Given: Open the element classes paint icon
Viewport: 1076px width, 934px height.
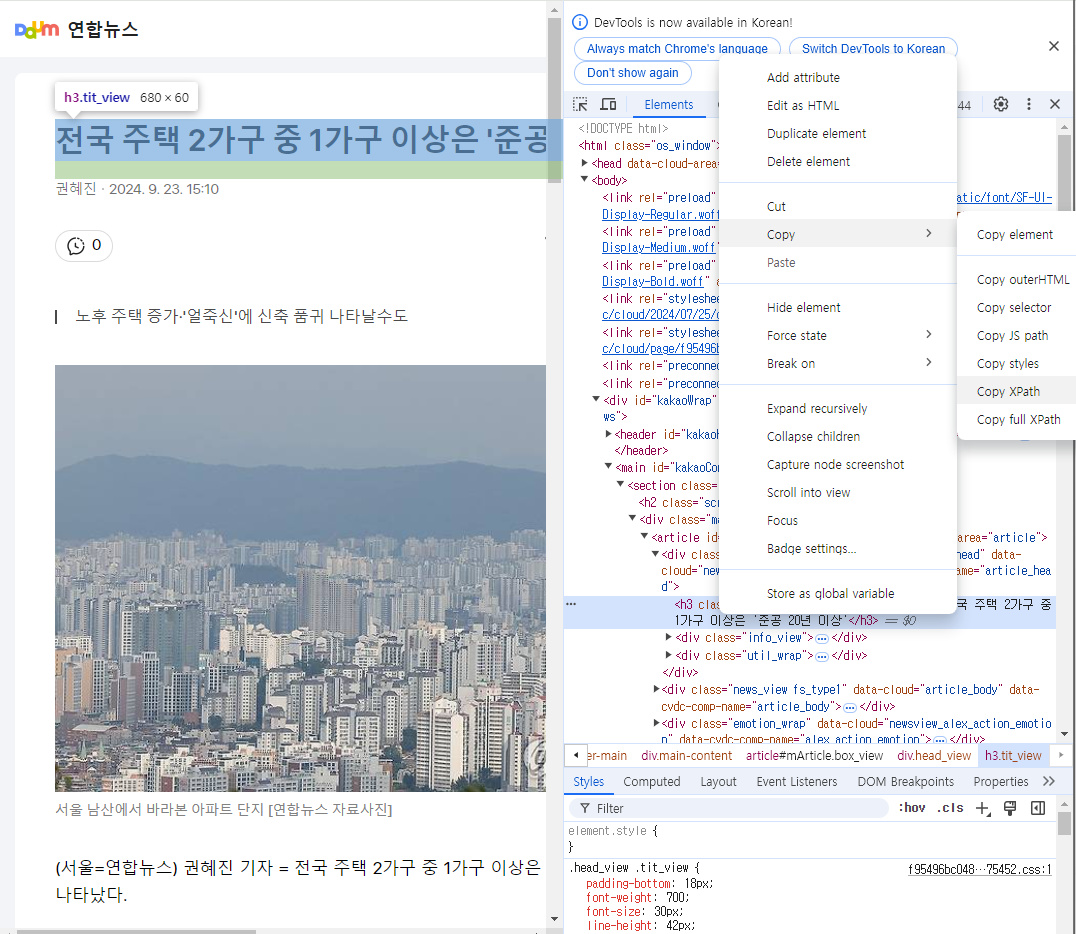Looking at the screenshot, I should (x=1010, y=808).
